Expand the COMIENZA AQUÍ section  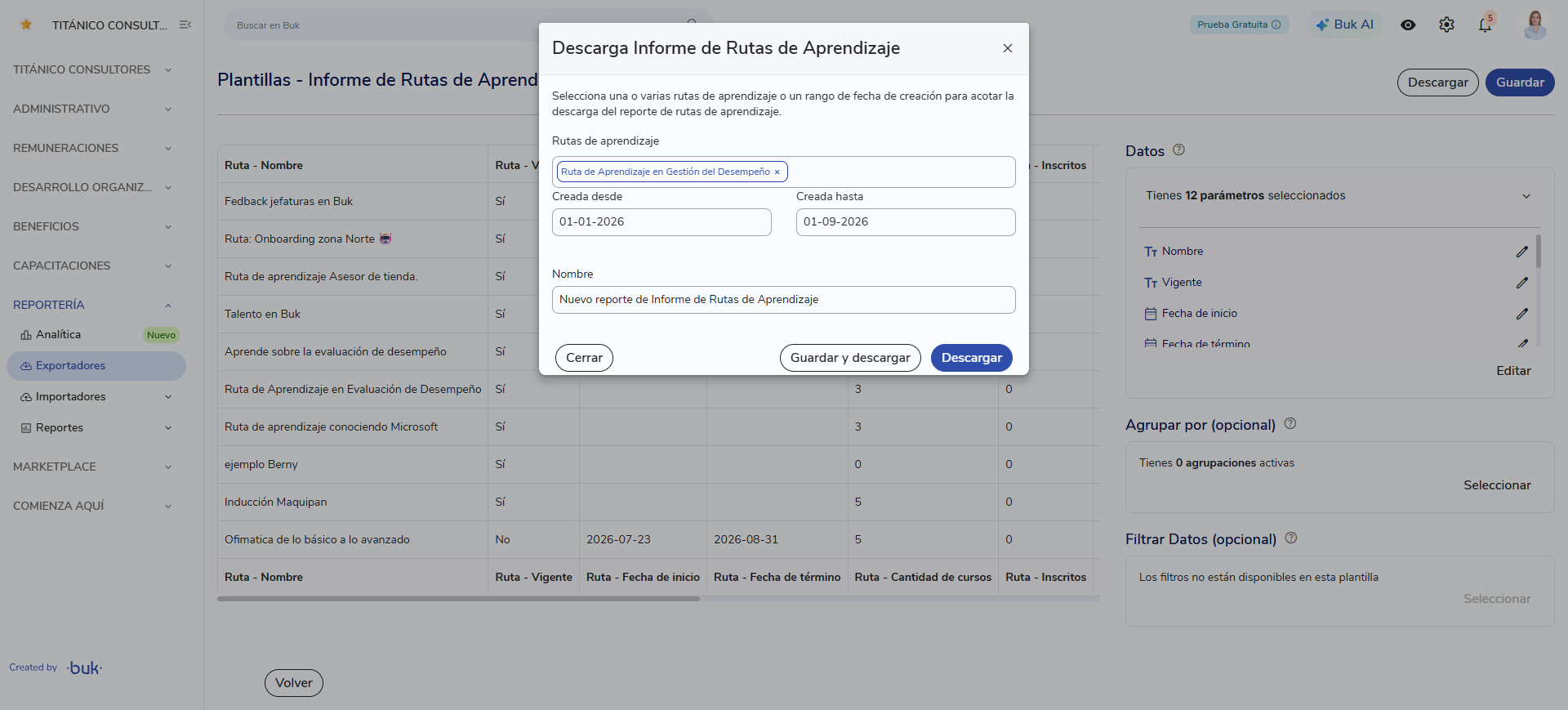point(94,506)
